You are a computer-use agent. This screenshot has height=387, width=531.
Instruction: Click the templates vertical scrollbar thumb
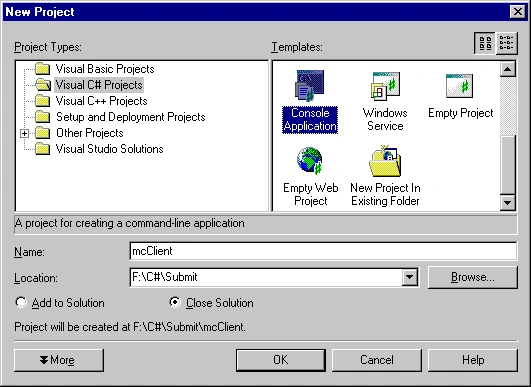[507, 165]
